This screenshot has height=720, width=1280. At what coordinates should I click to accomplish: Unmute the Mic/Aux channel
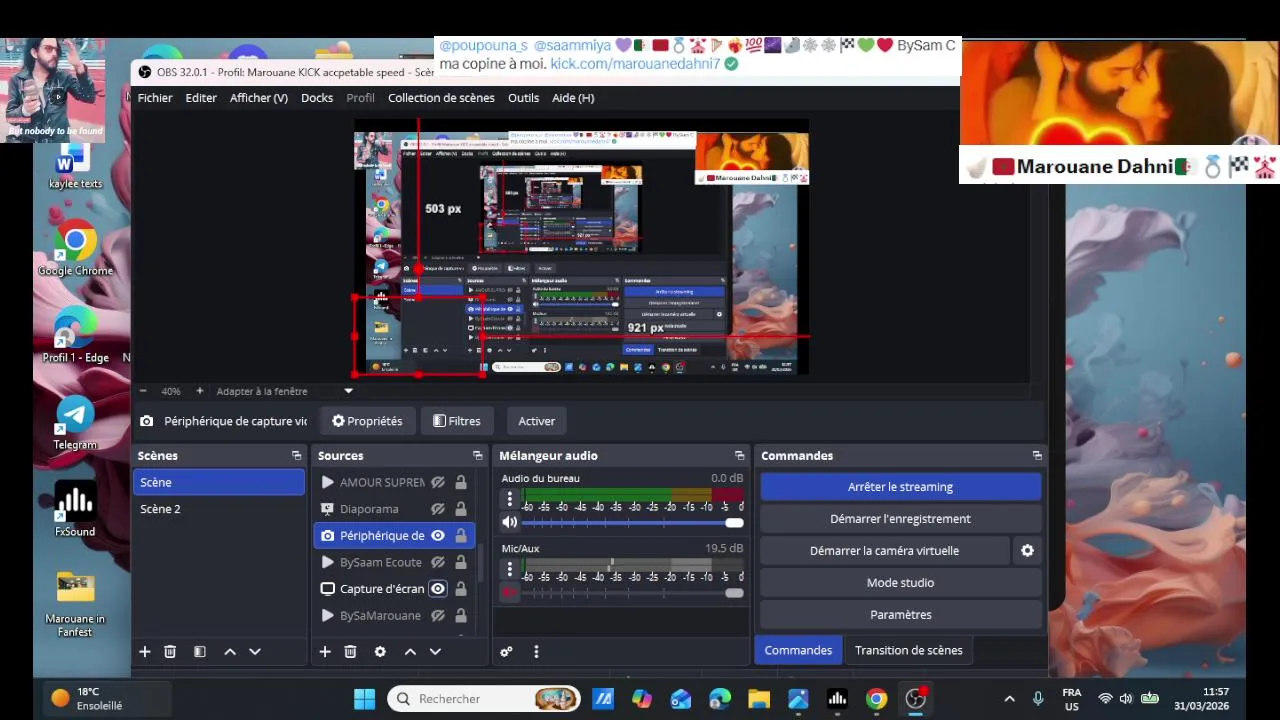(510, 593)
